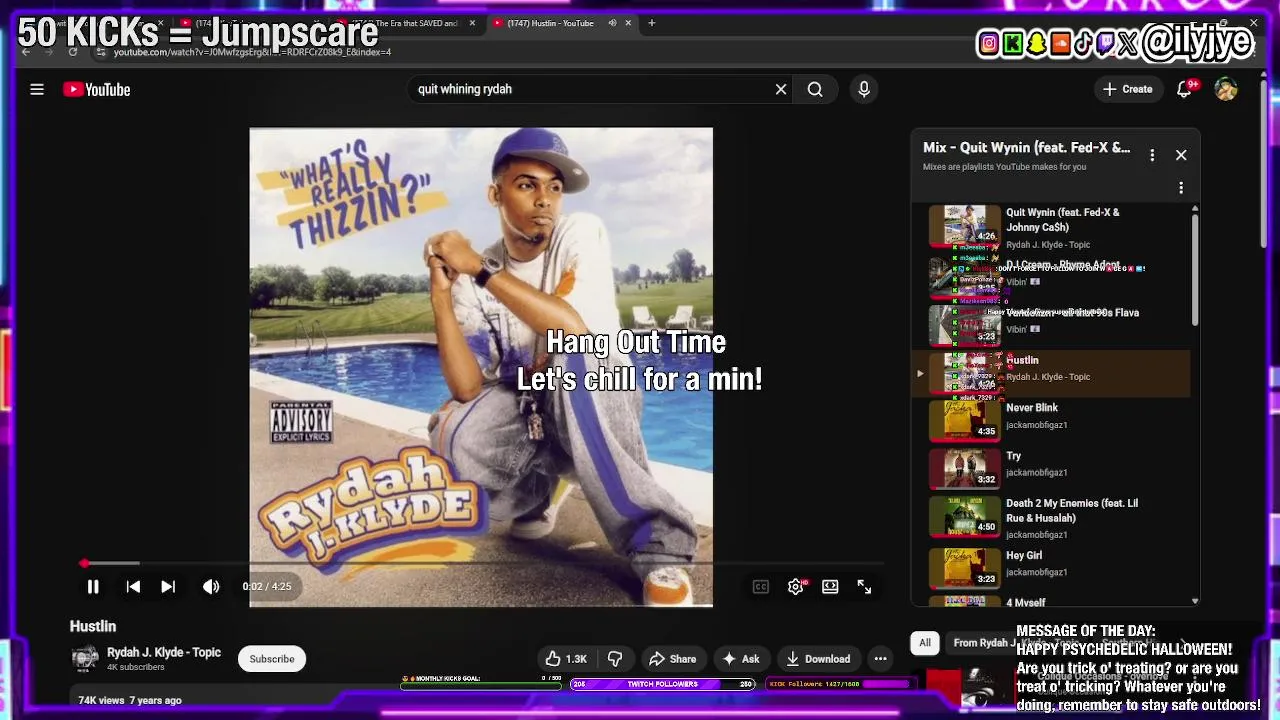
Task: Open the channel avatar under the video
Action: [x=85, y=658]
